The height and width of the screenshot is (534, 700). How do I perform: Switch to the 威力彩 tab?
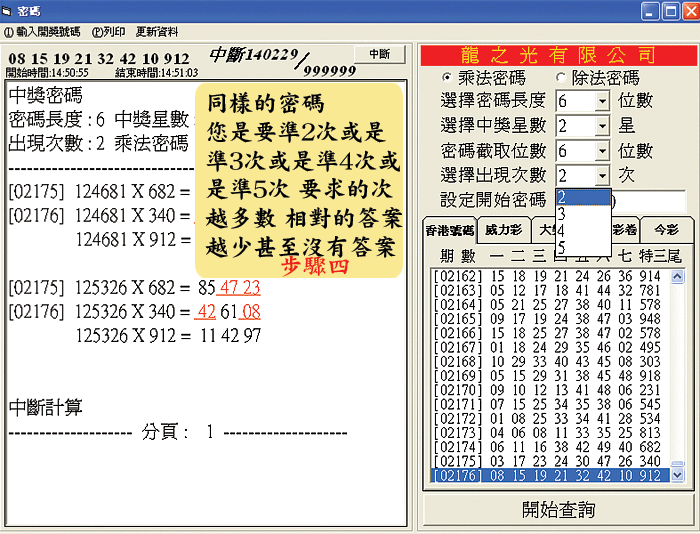[502, 228]
